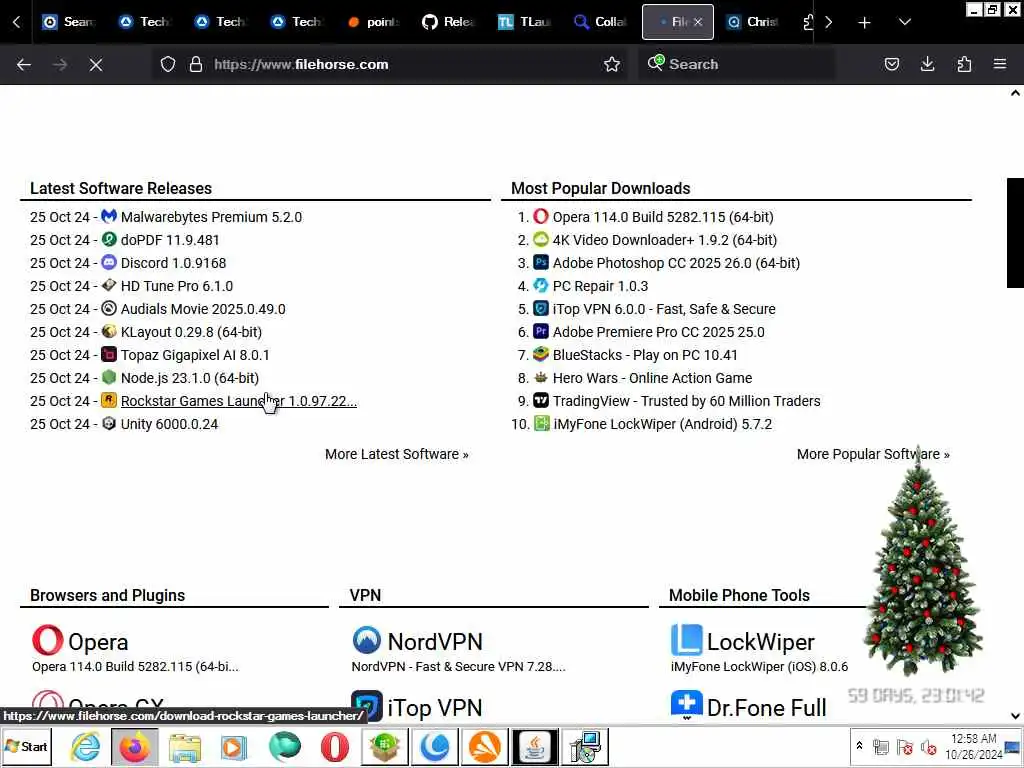Open Firefox from the taskbar
The image size is (1024, 768).
[x=135, y=746]
